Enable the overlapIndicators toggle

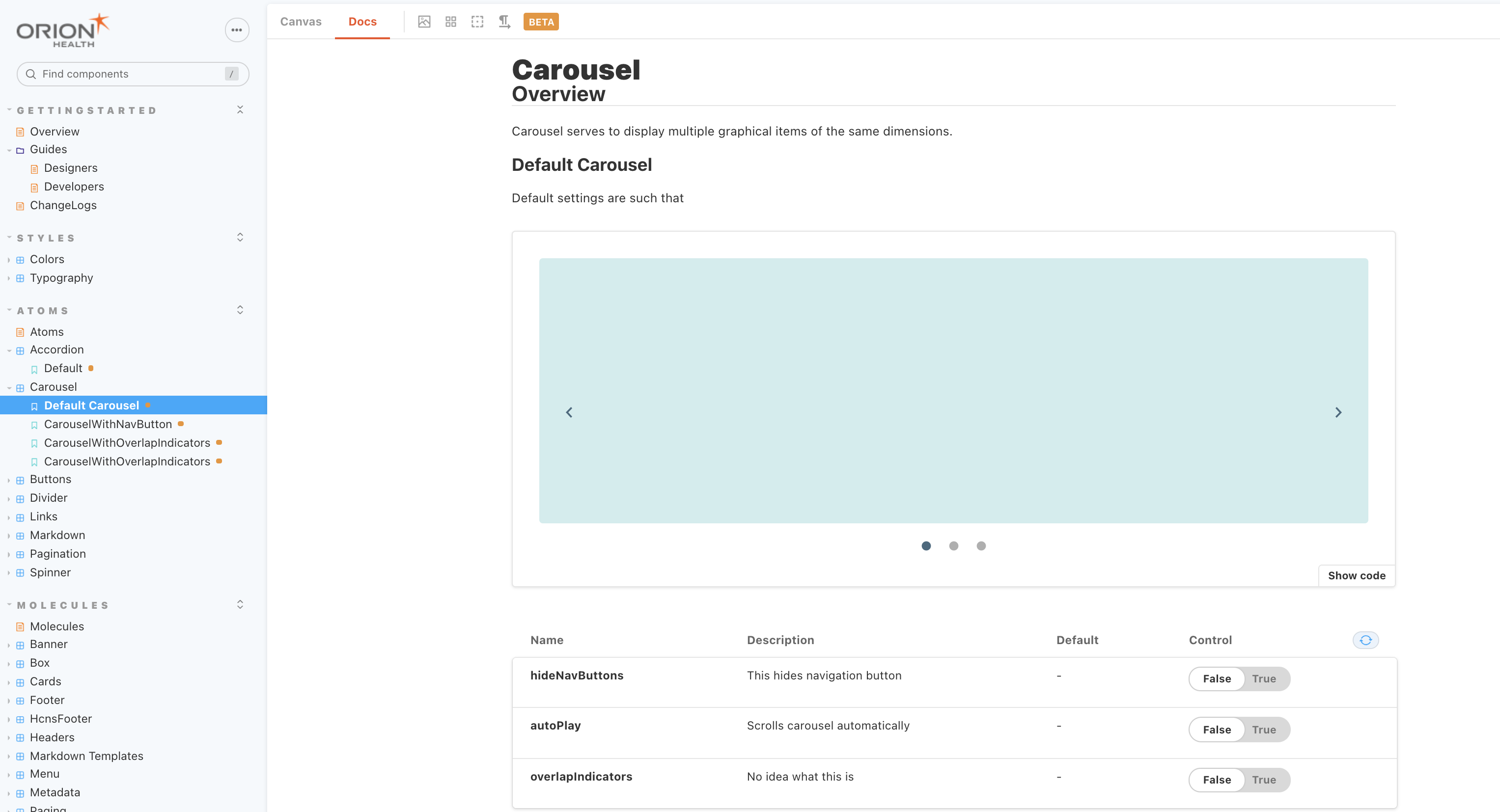(1264, 780)
